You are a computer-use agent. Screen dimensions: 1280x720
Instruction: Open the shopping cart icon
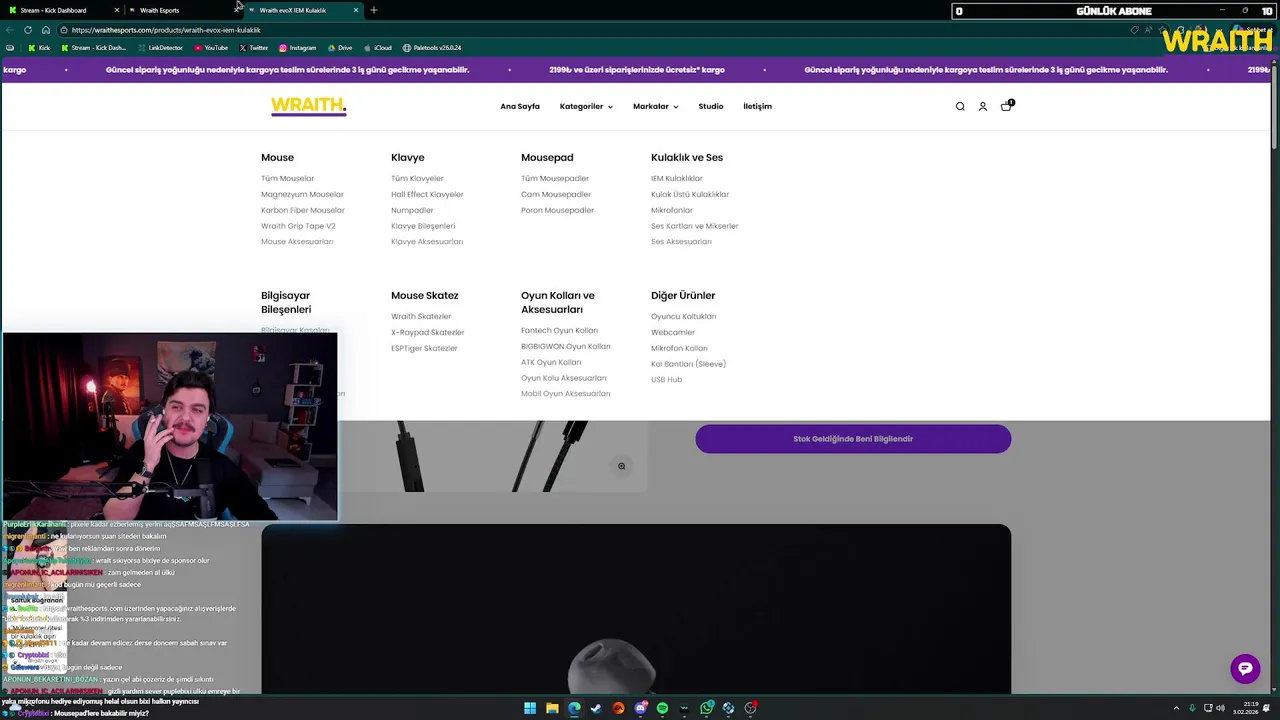[1006, 106]
